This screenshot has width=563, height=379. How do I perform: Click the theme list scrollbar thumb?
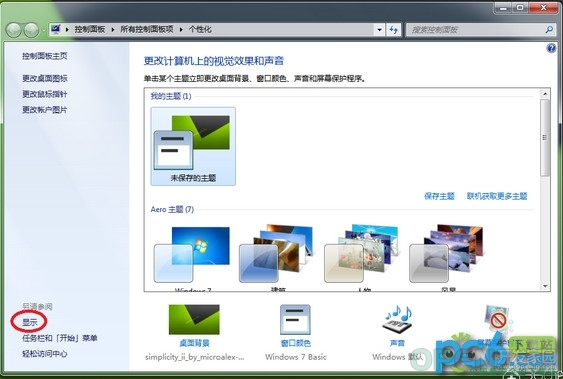pos(545,138)
